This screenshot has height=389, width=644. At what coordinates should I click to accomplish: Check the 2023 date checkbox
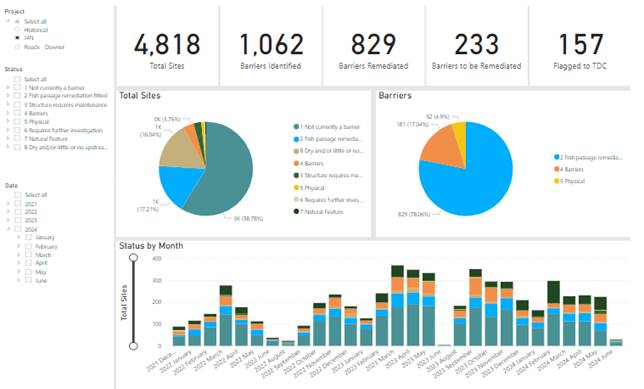click(x=18, y=220)
